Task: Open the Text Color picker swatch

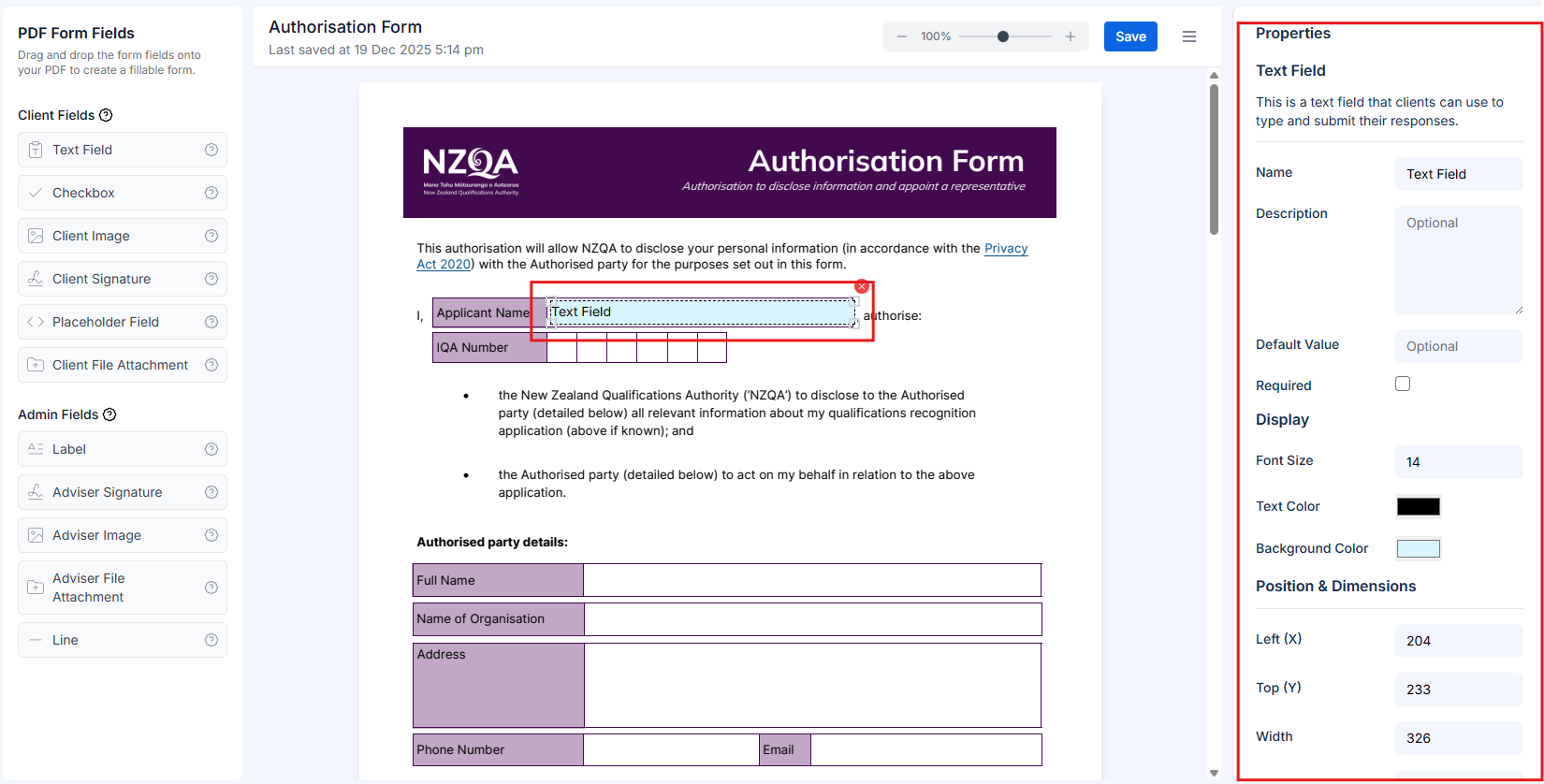Action: point(1418,506)
